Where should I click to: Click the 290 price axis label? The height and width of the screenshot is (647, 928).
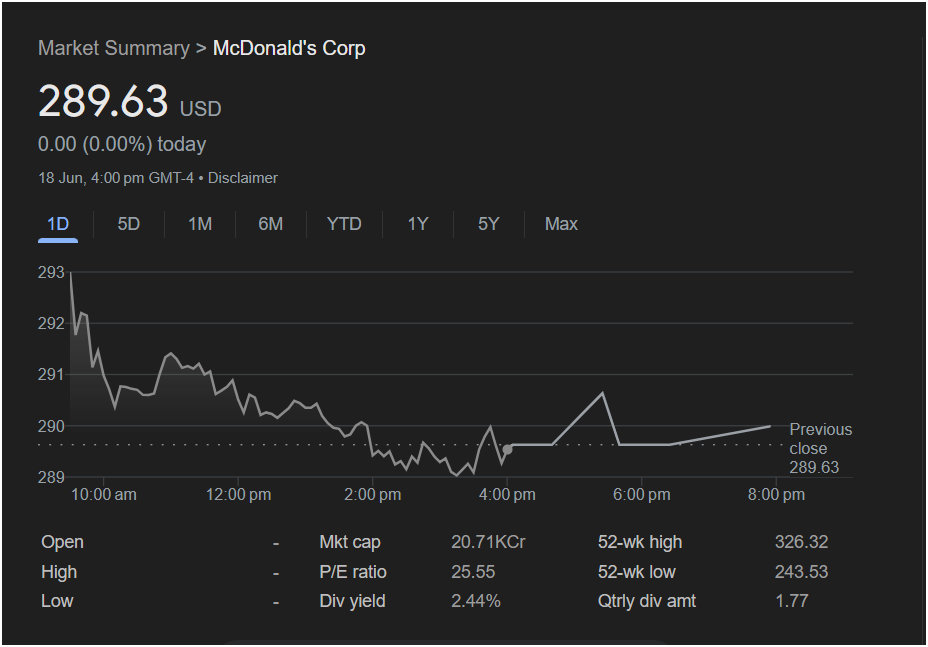coord(51,426)
